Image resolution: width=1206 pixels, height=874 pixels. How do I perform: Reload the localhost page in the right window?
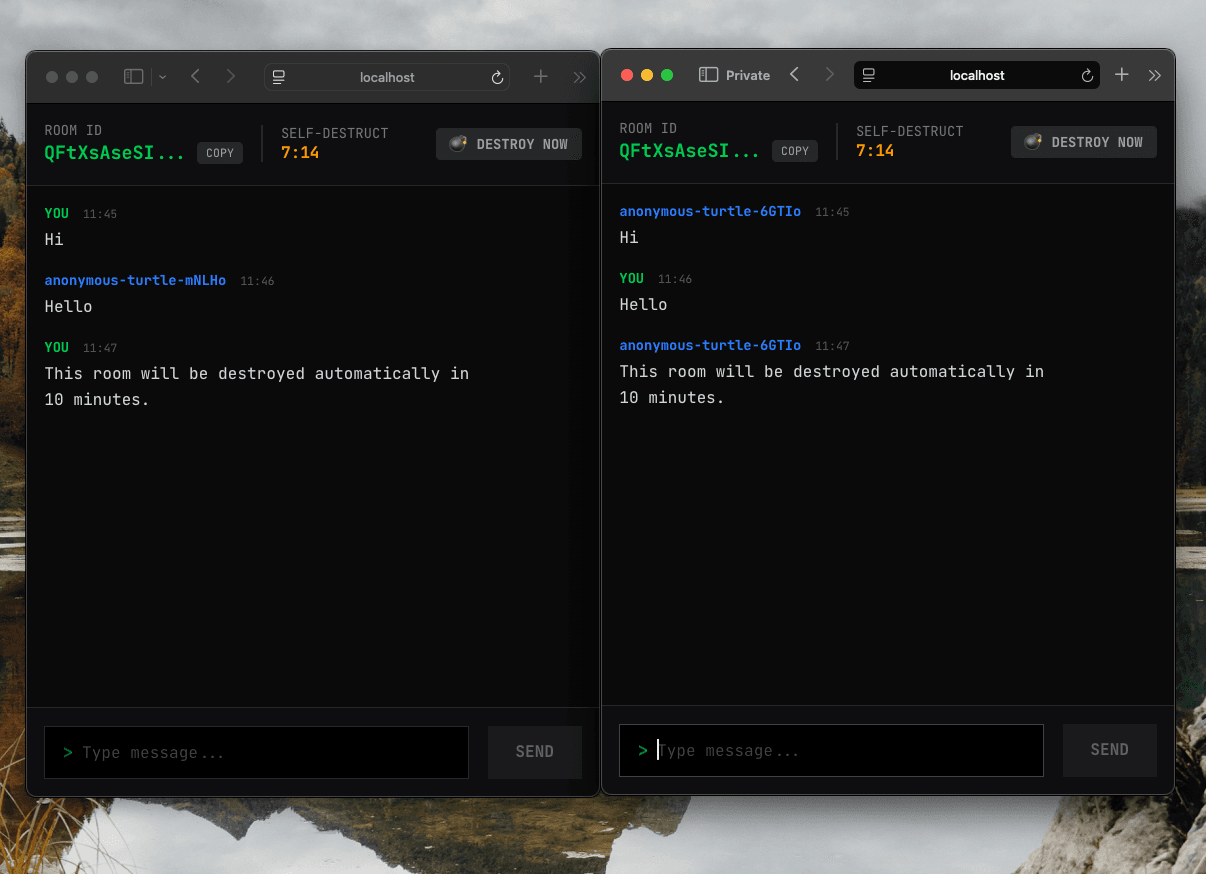tap(1087, 75)
